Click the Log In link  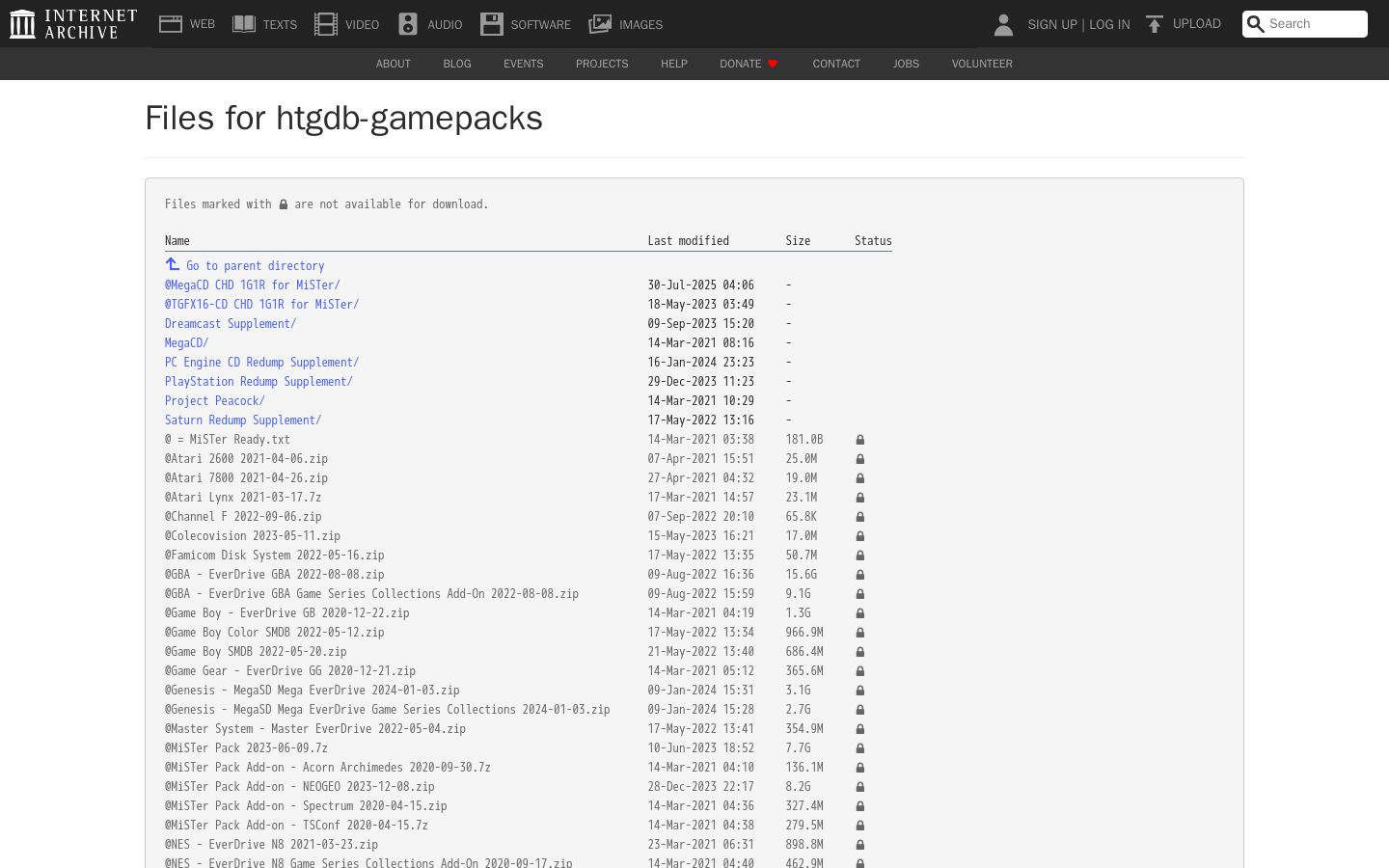1109,24
